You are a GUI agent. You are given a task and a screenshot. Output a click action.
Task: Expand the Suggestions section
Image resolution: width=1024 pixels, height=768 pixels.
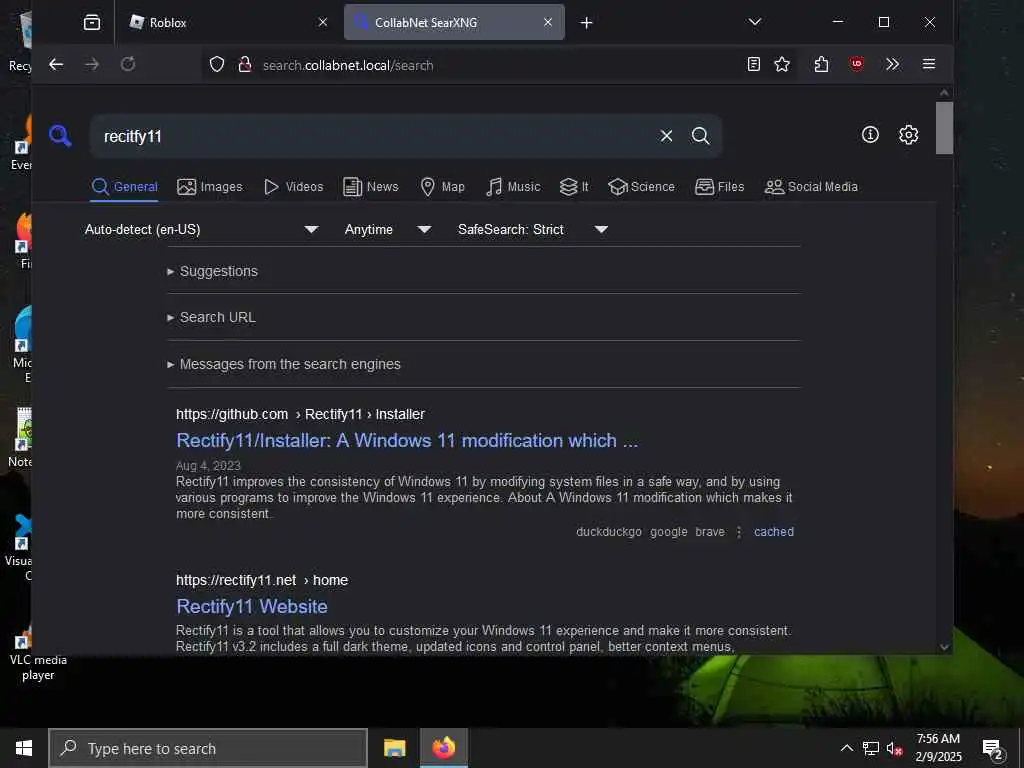click(x=213, y=271)
